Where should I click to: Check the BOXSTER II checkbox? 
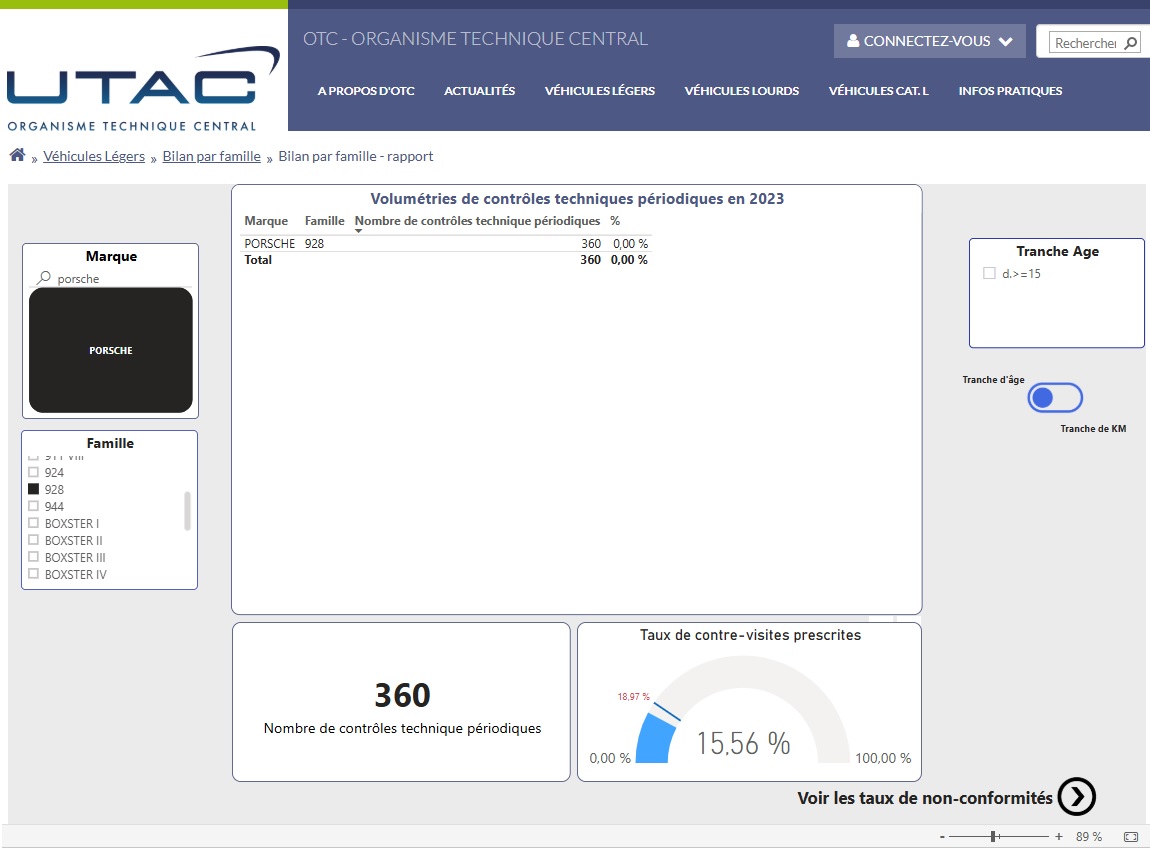(33, 540)
